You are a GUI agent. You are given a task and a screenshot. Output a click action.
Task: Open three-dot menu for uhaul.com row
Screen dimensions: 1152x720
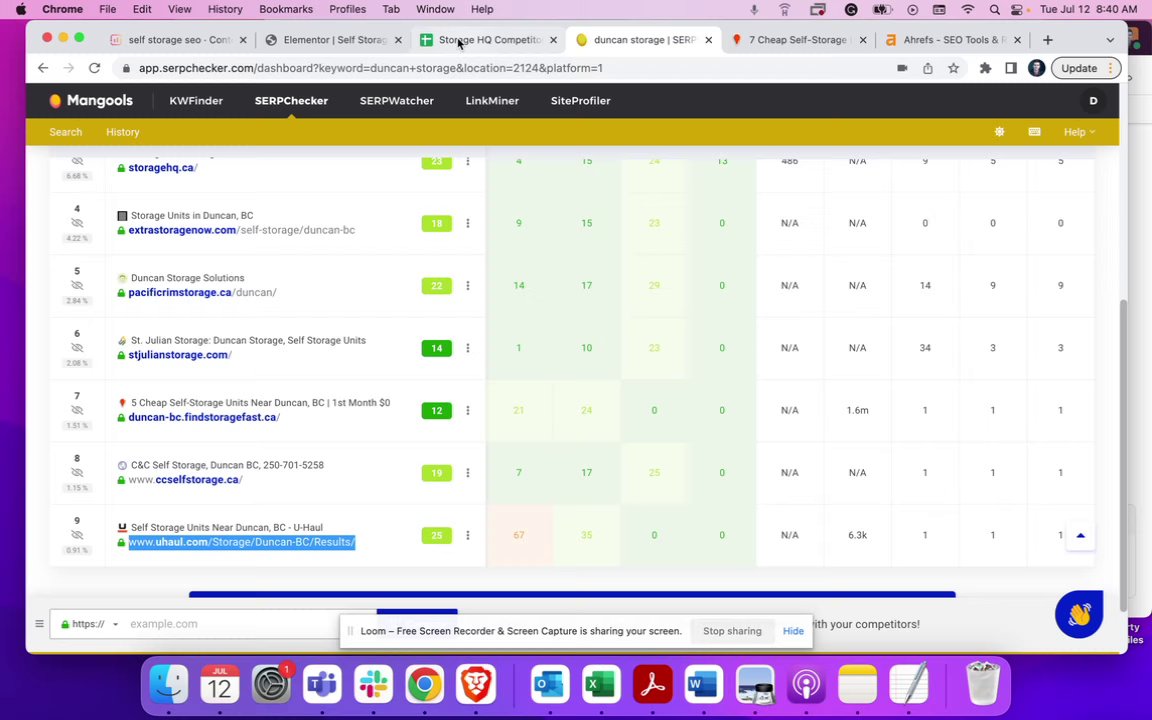[x=467, y=536]
